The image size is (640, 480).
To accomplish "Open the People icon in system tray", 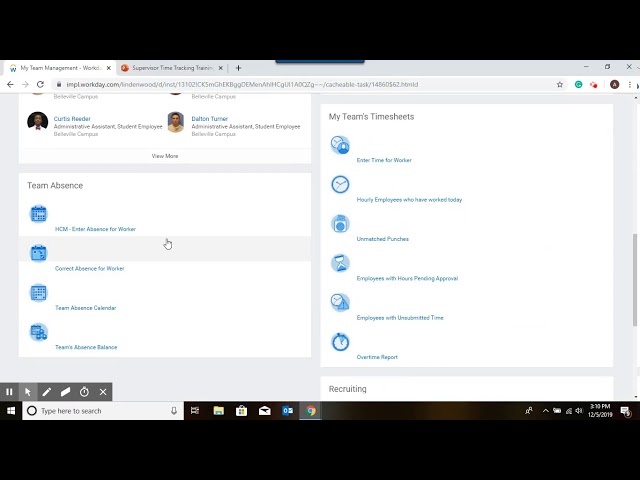I will click(529, 411).
